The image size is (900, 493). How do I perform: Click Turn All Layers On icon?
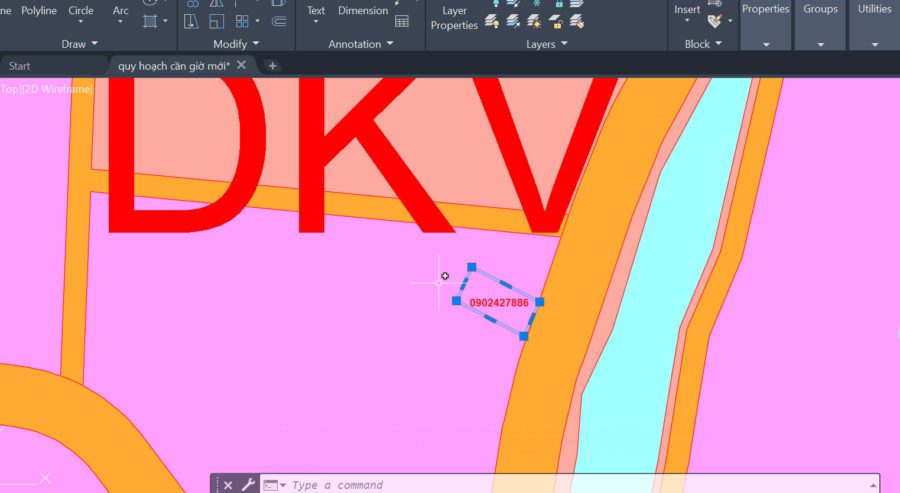(491, 22)
